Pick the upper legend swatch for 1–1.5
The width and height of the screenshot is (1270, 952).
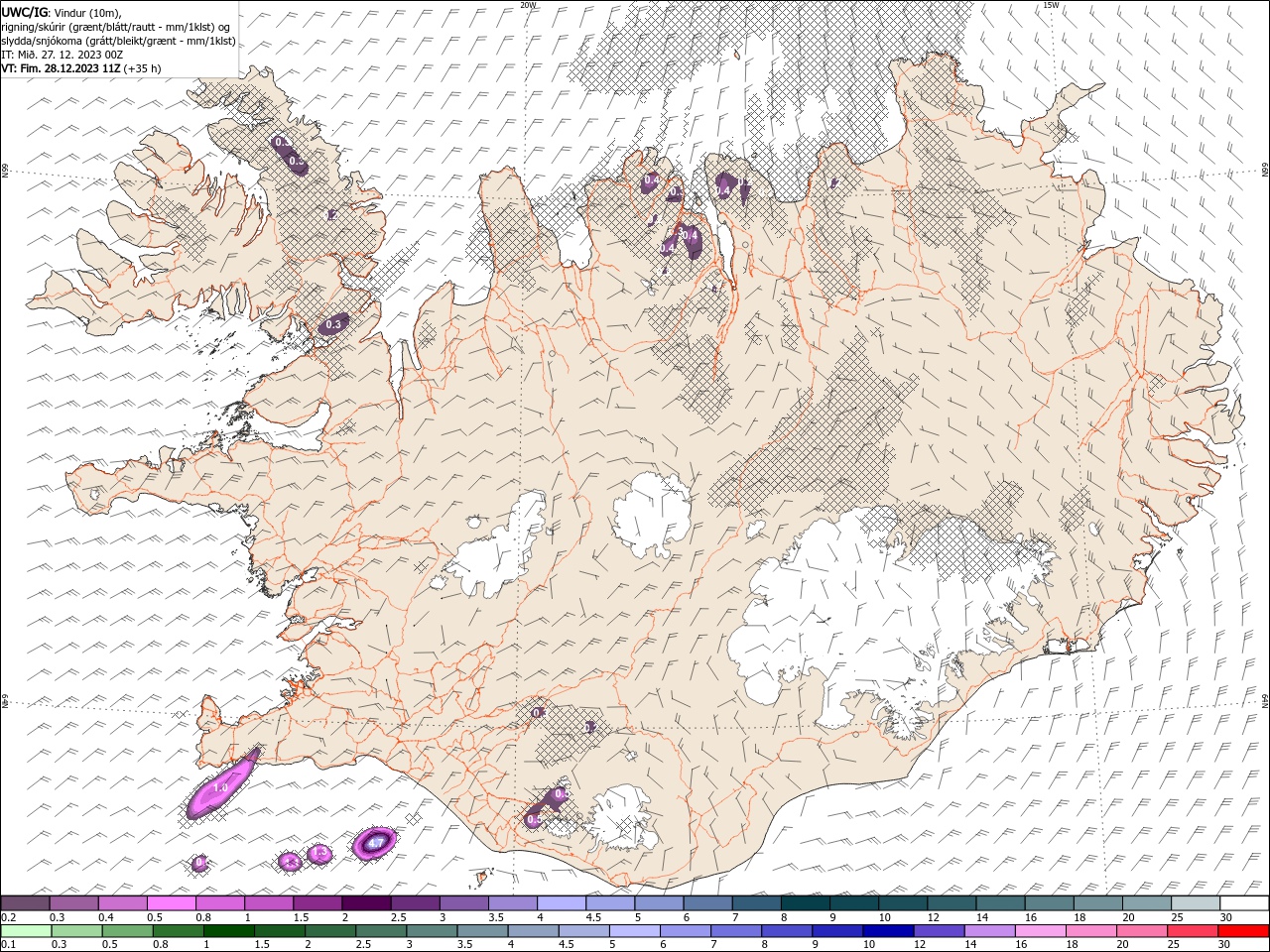coord(268,903)
